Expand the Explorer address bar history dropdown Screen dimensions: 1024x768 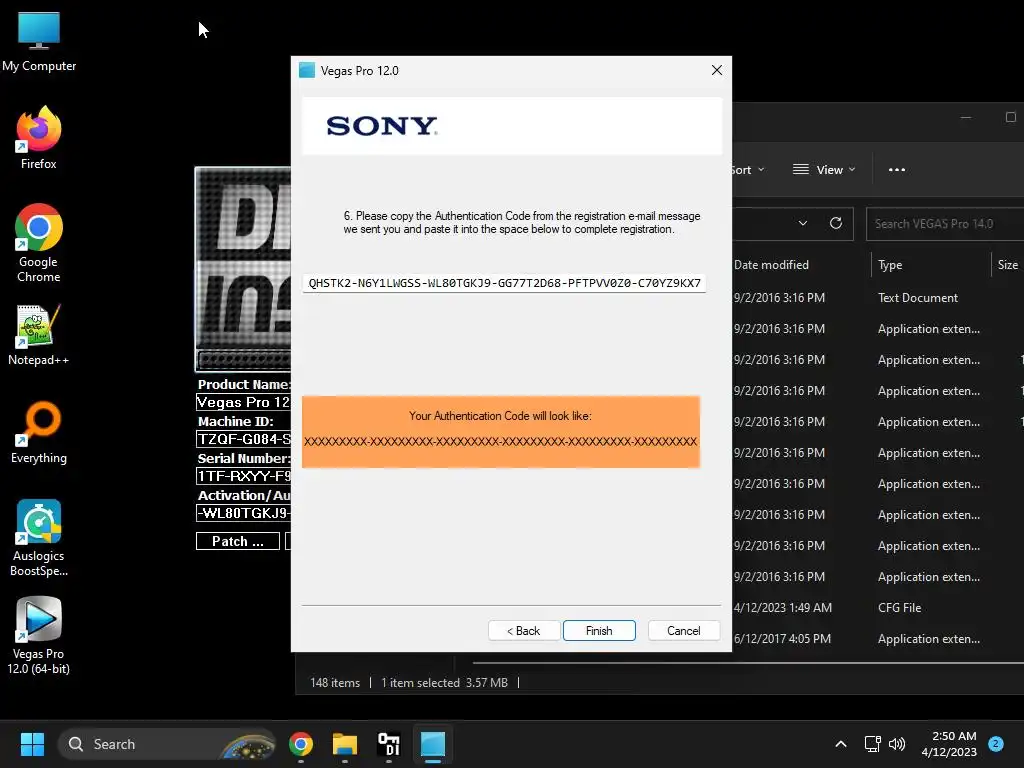coord(803,223)
